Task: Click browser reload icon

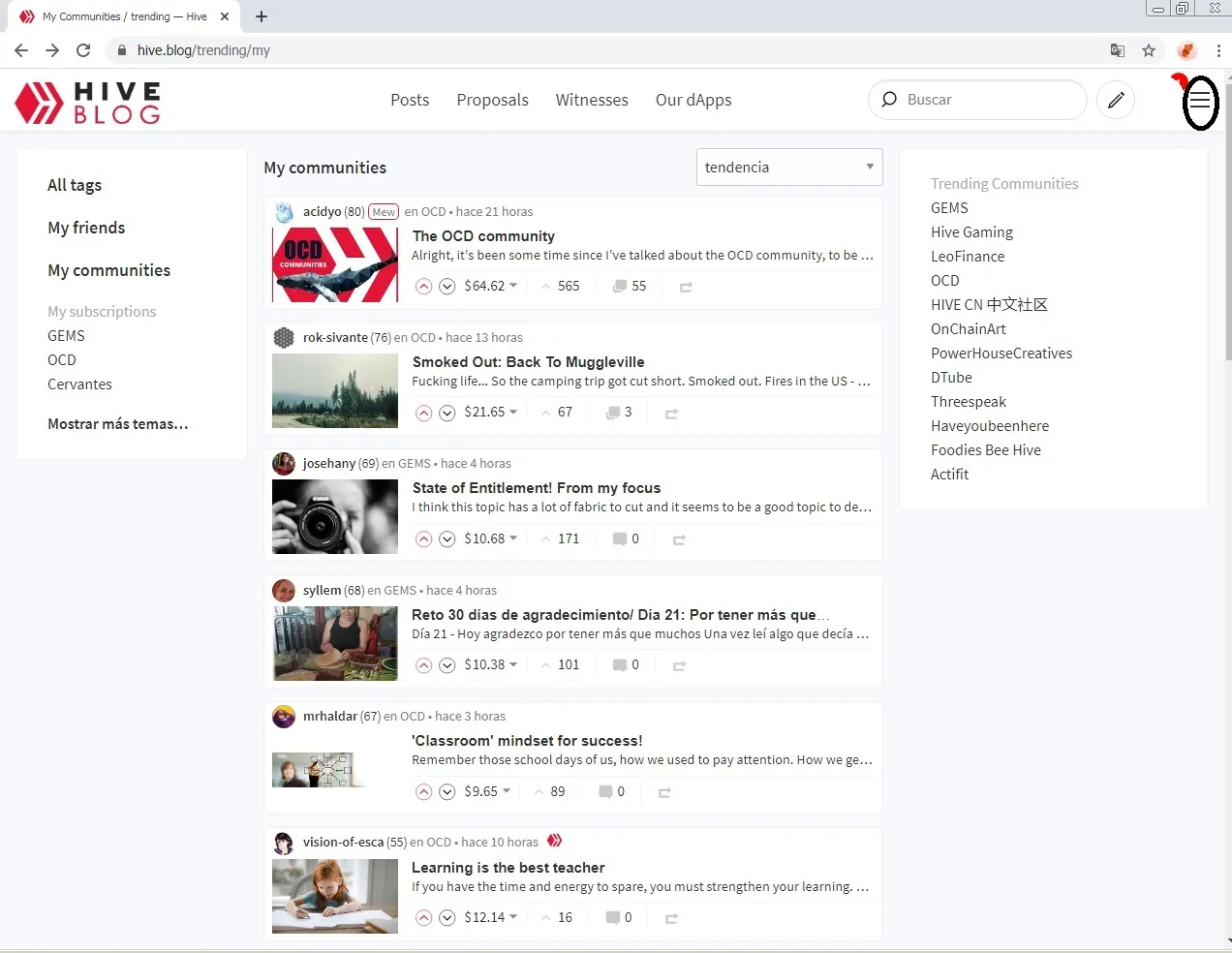Action: click(83, 50)
